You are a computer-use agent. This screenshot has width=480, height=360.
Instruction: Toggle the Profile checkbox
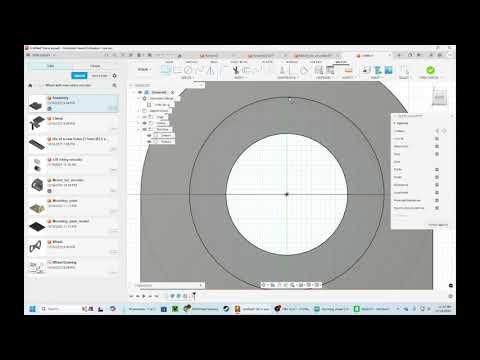pos(437,170)
